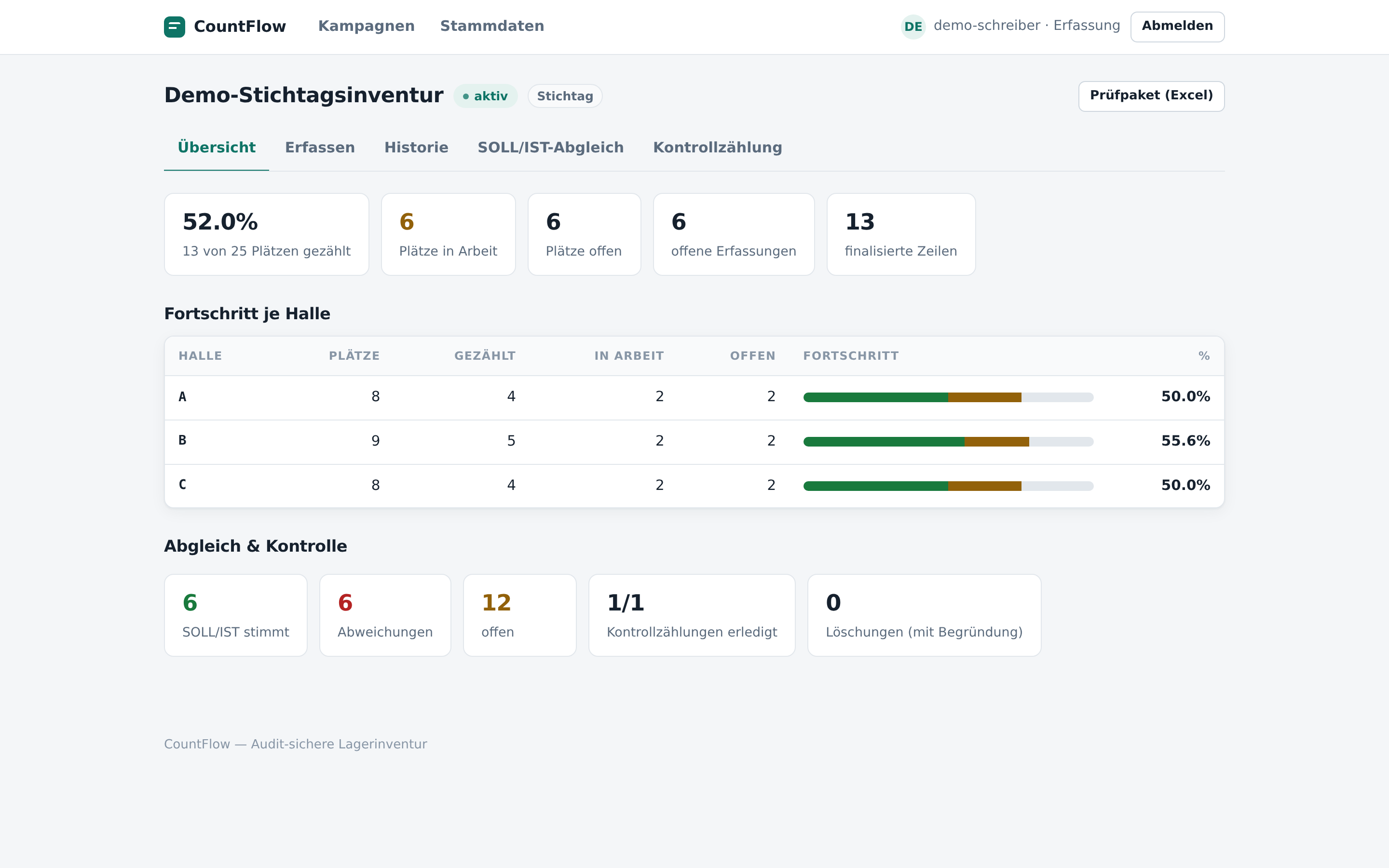Switch to the Erfassen tab

(320, 148)
